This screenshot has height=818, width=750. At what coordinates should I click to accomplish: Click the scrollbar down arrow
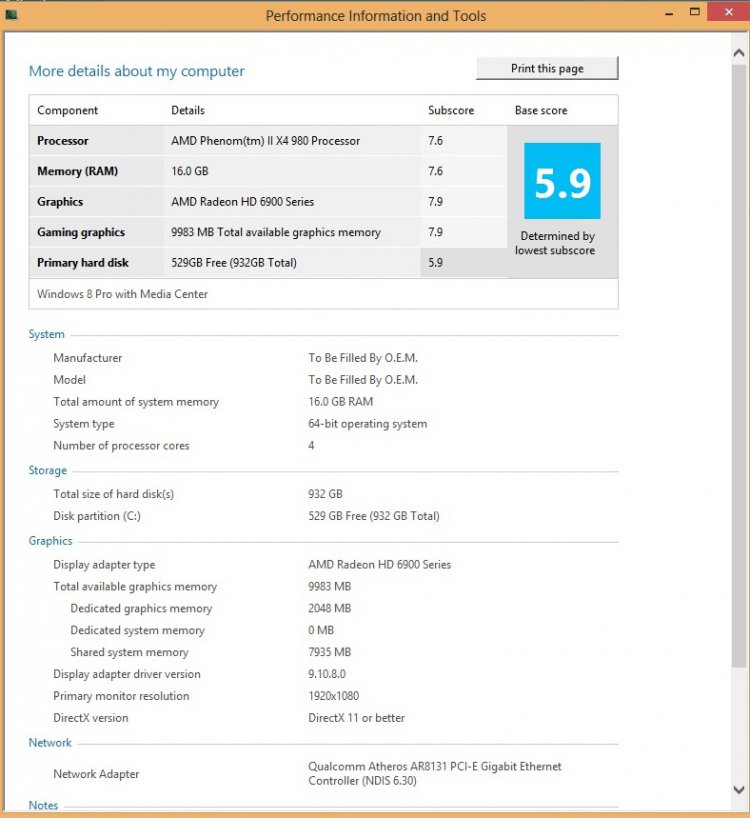click(x=739, y=789)
